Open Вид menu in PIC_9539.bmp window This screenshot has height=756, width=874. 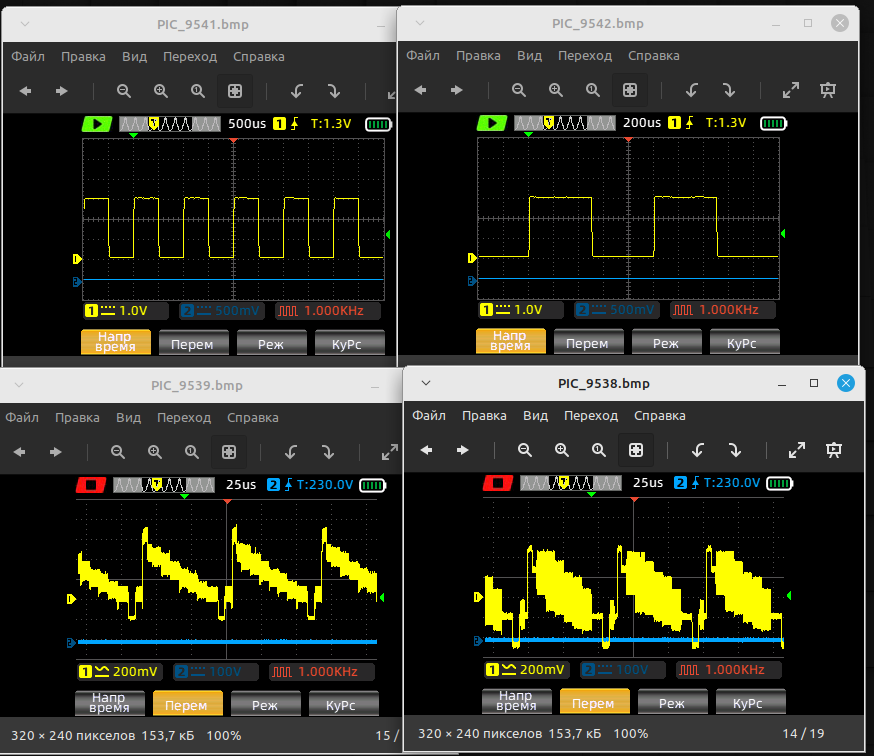128,418
